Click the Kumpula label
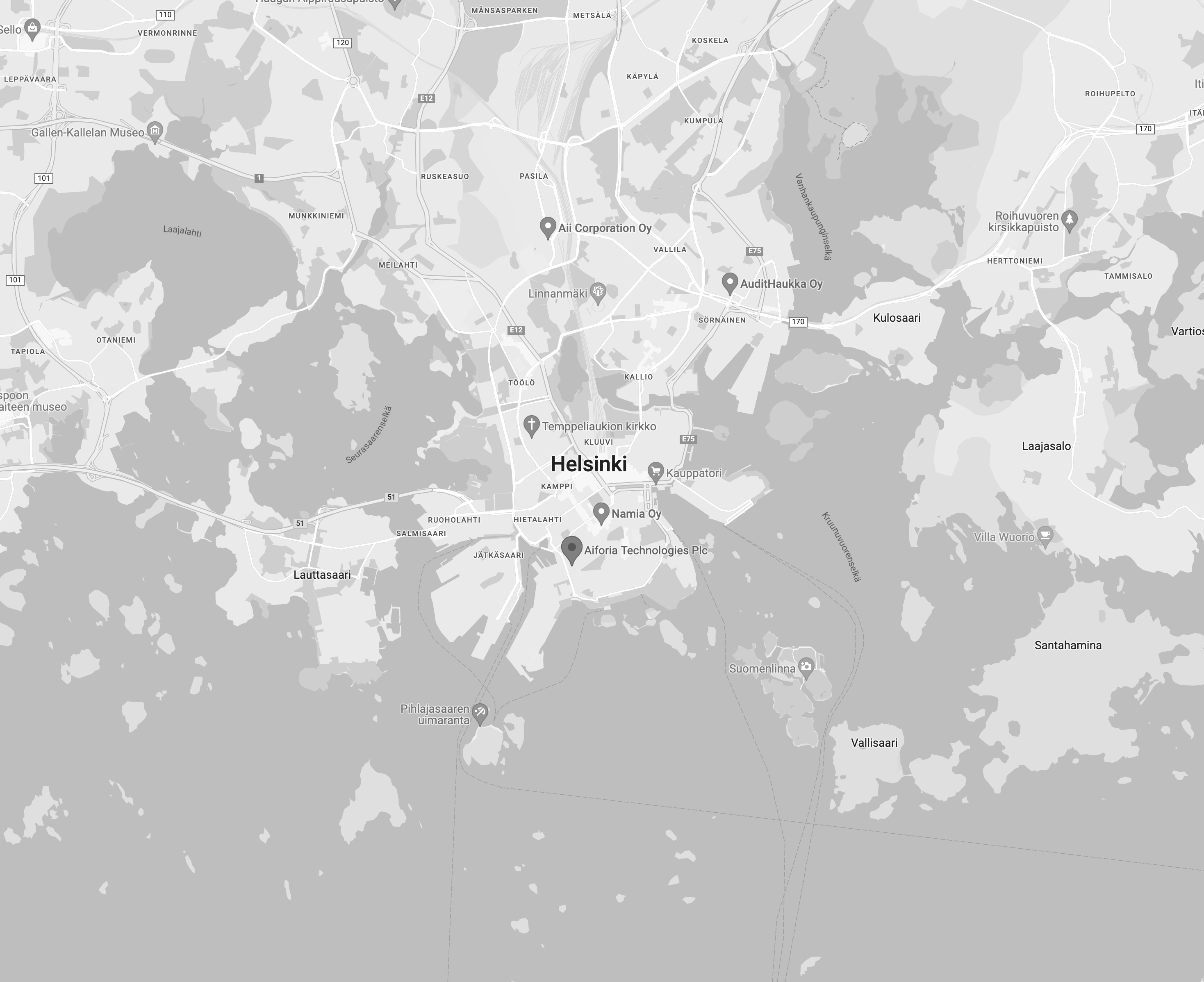This screenshot has height=982, width=1204. (703, 120)
